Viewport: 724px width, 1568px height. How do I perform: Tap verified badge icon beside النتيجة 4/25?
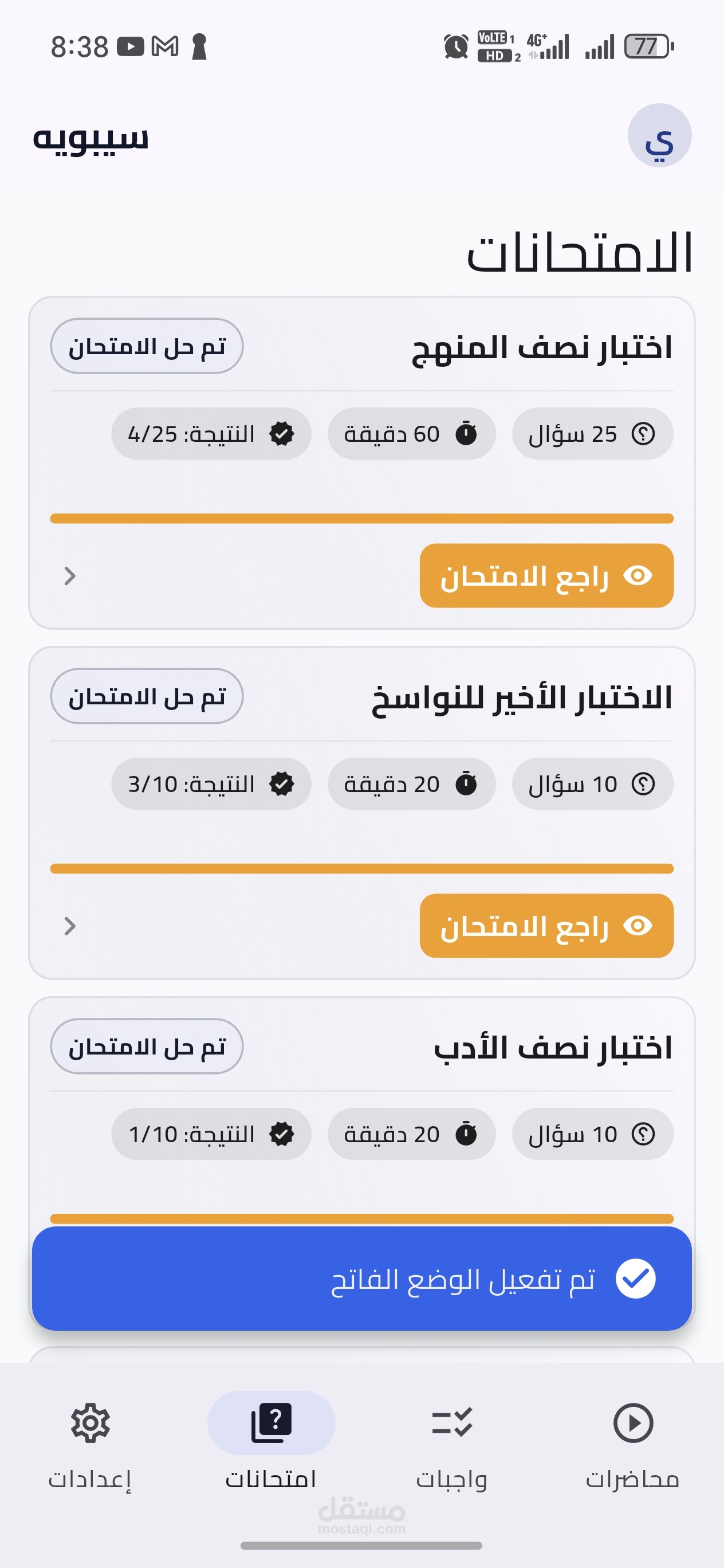pyautogui.click(x=282, y=433)
